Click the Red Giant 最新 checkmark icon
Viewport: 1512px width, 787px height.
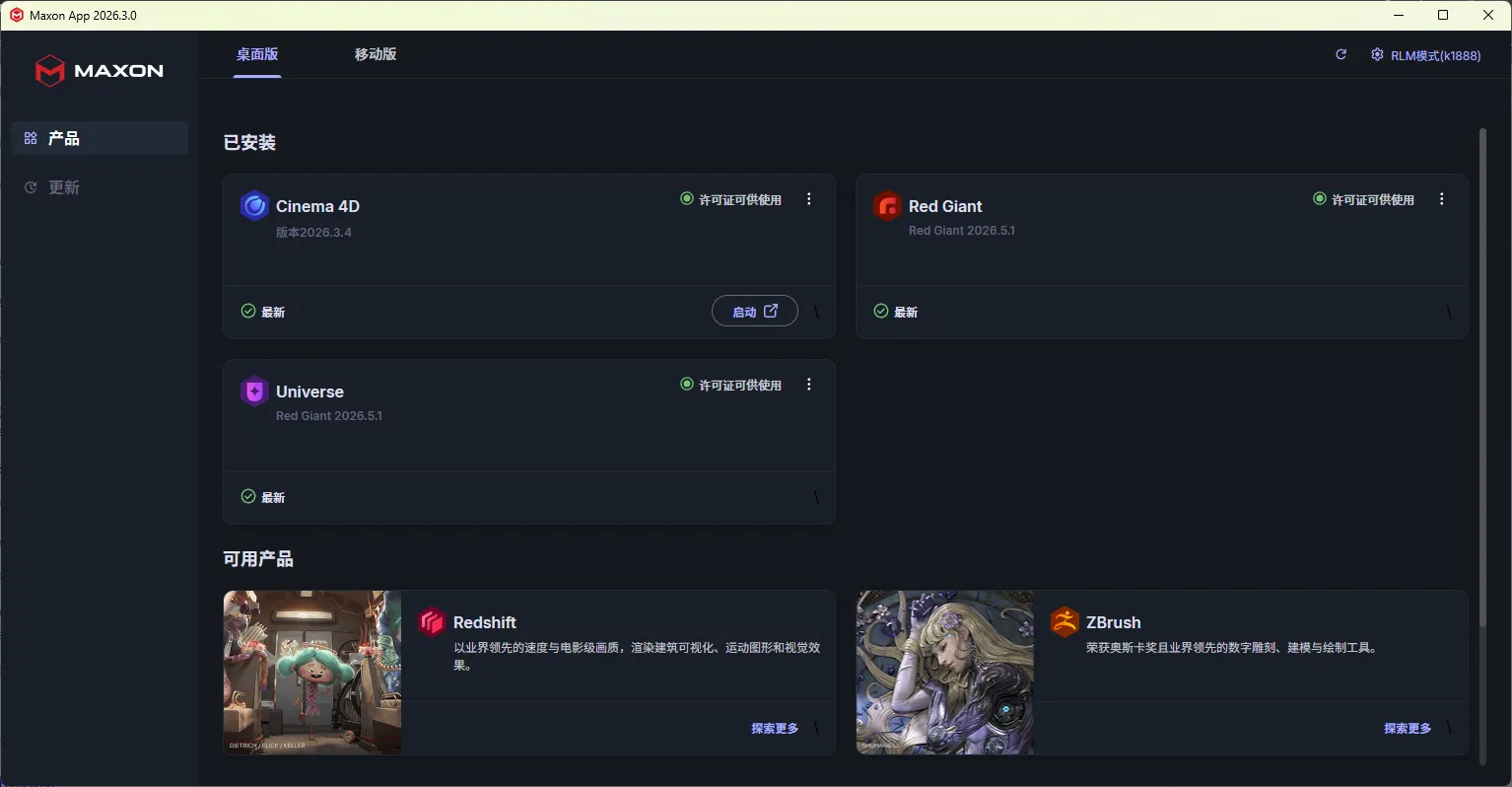pyautogui.click(x=881, y=312)
